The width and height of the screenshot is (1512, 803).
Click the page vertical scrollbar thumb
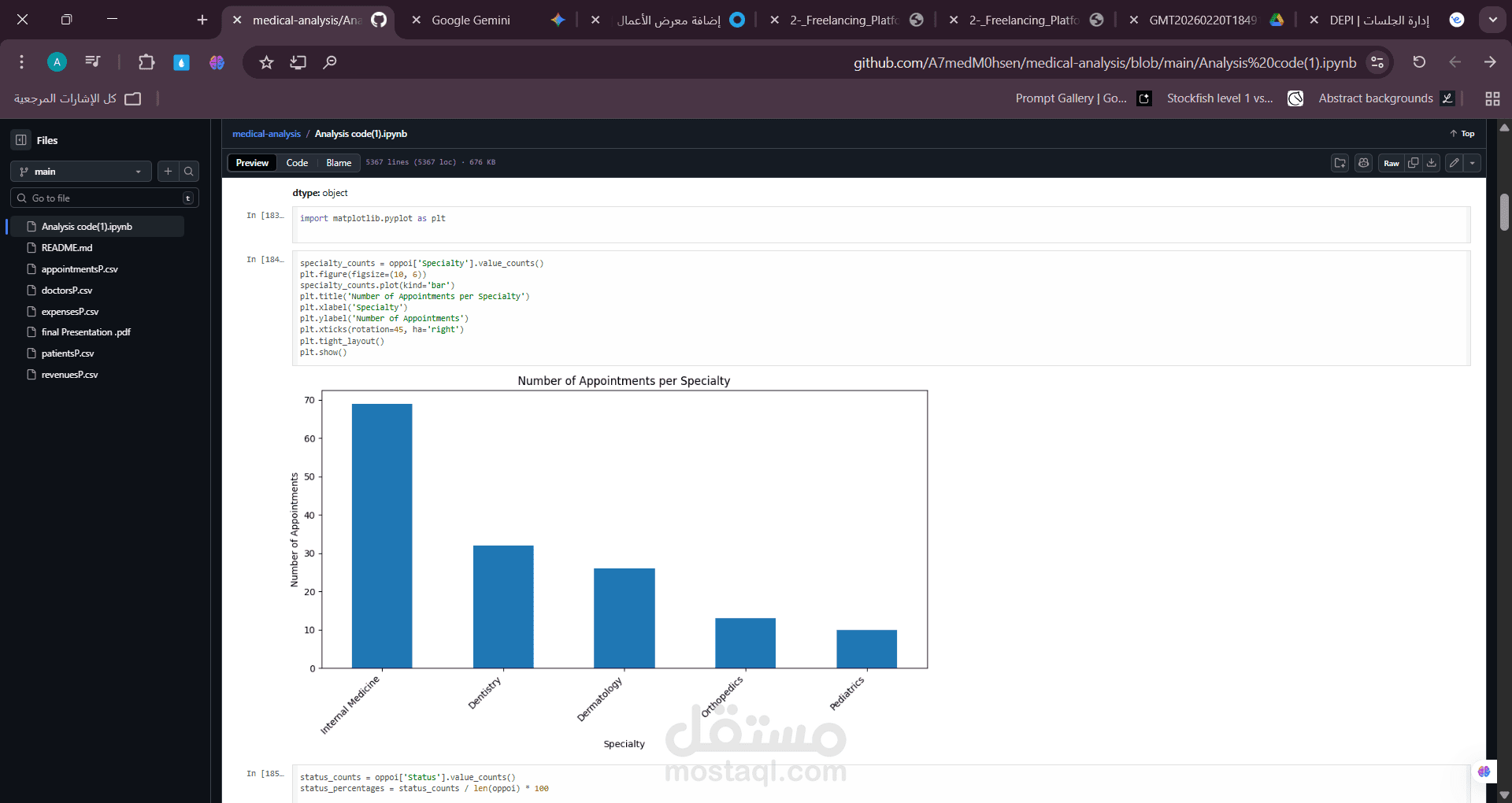(1504, 211)
